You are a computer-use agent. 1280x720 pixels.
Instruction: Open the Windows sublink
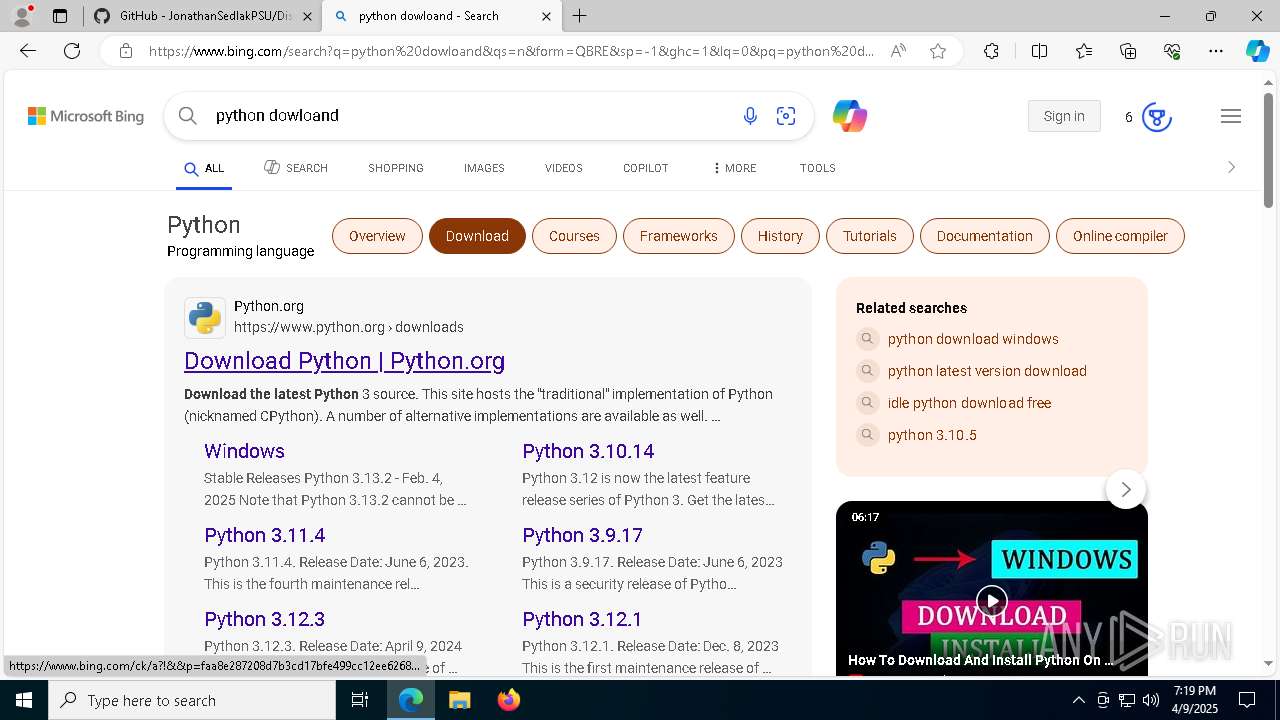pyautogui.click(x=244, y=451)
